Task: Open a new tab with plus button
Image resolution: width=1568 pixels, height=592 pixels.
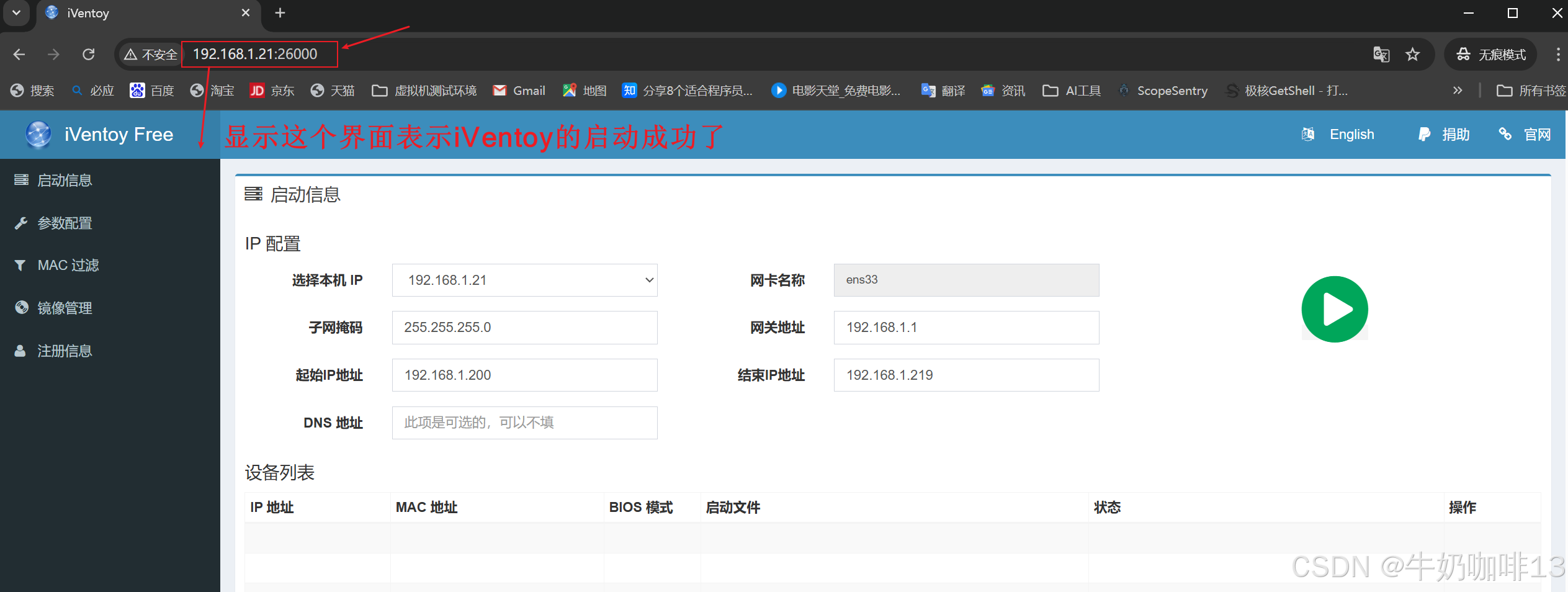Action: pos(280,13)
